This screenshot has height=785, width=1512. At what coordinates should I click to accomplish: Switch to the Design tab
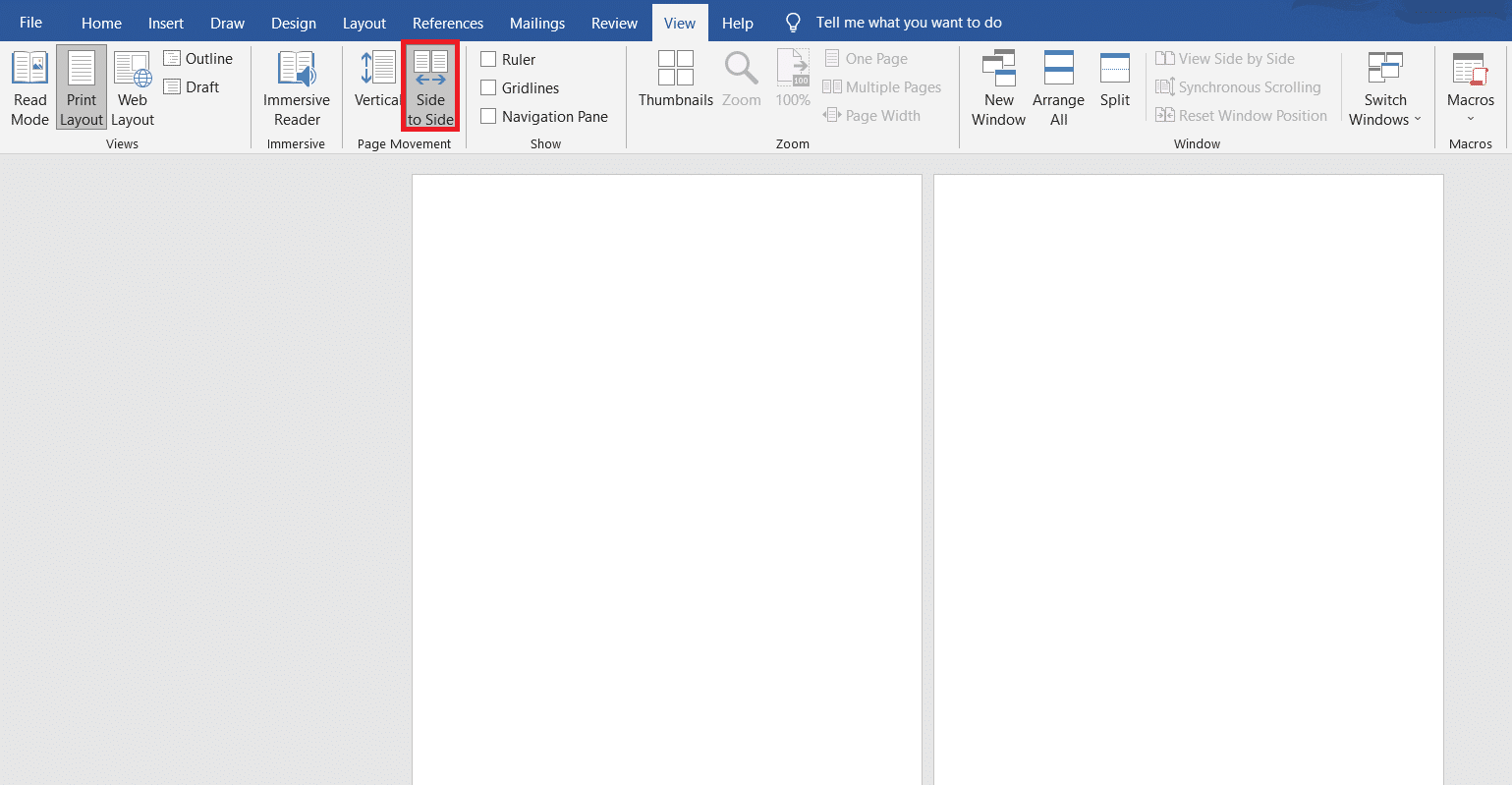tap(294, 23)
